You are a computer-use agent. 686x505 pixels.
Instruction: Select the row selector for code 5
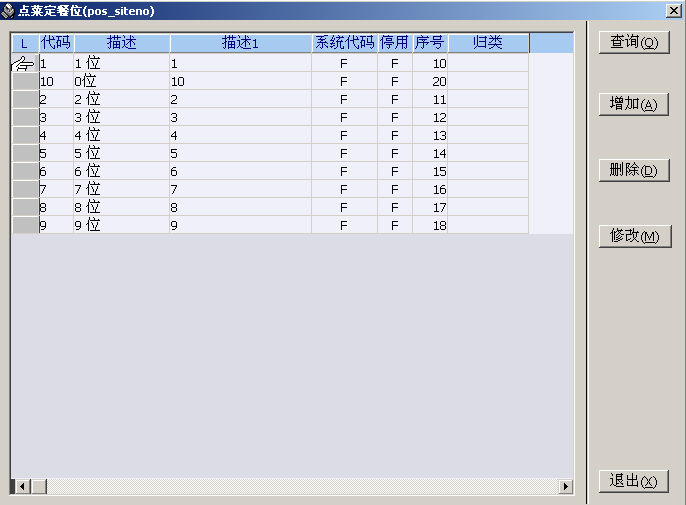pyautogui.click(x=24, y=153)
